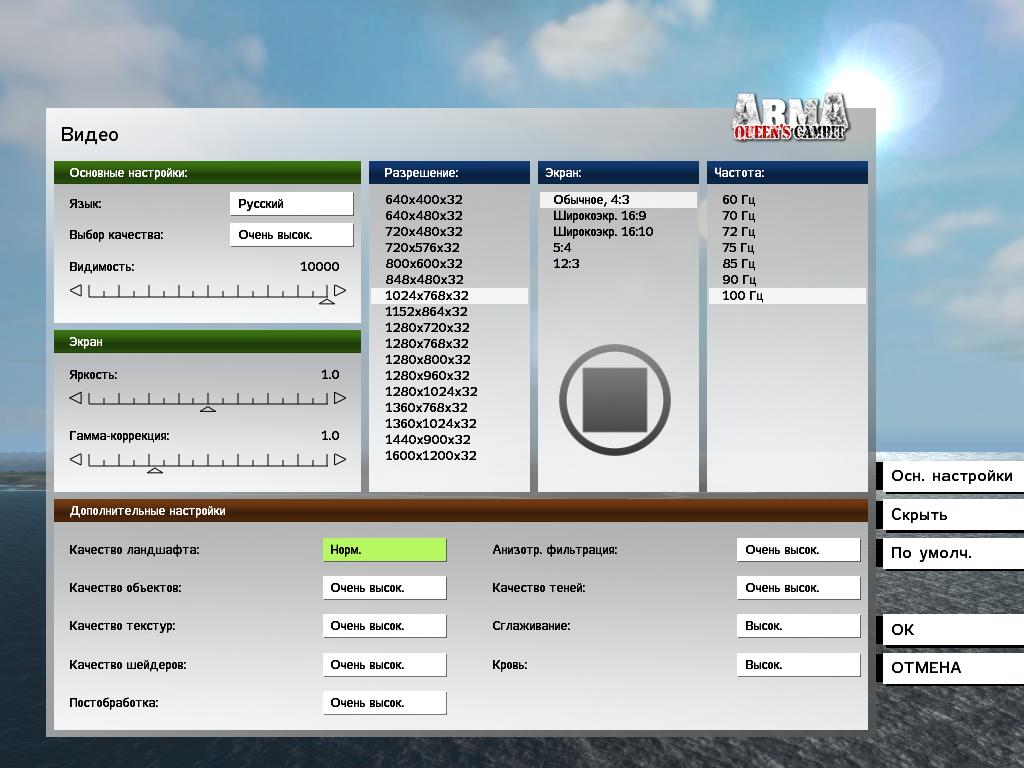This screenshot has width=1024, height=768.
Task: Click the right arrow of the Гамма-коррекция slider
Action: [340, 460]
